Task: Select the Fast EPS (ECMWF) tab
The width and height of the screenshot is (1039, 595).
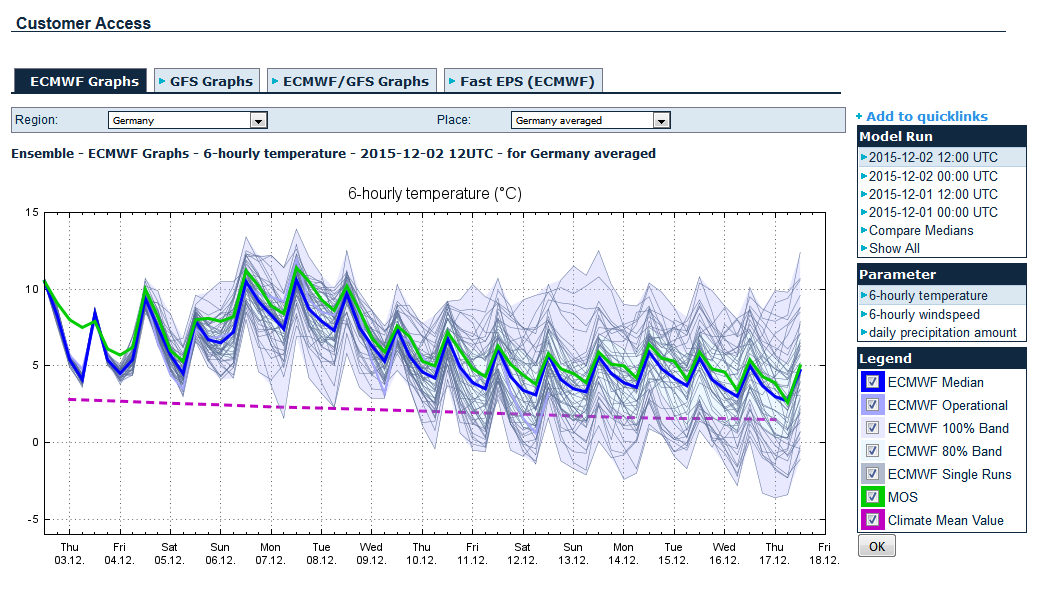Action: click(523, 81)
